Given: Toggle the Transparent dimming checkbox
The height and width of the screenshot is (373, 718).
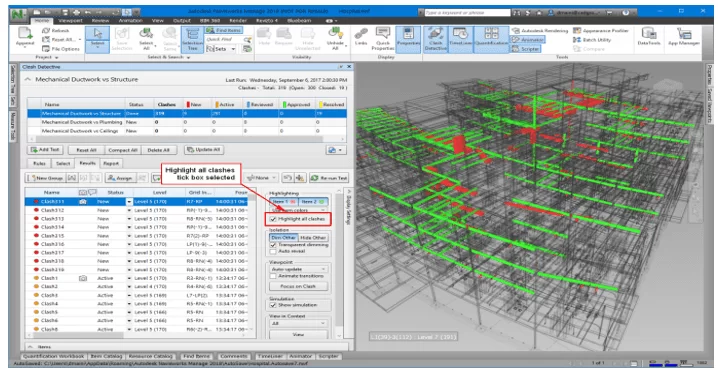Looking at the screenshot, I should [x=273, y=245].
